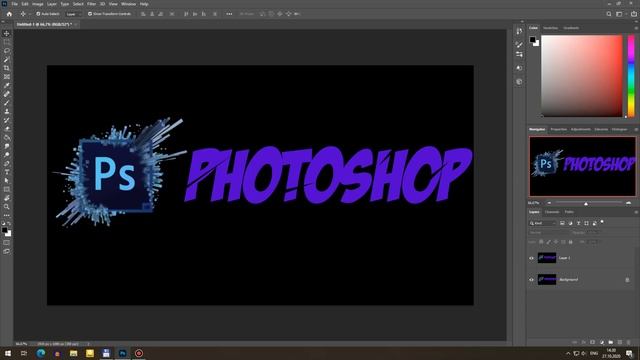Image resolution: width=640 pixels, height=360 pixels.
Task: Toggle the type layers filter
Action: (578, 223)
